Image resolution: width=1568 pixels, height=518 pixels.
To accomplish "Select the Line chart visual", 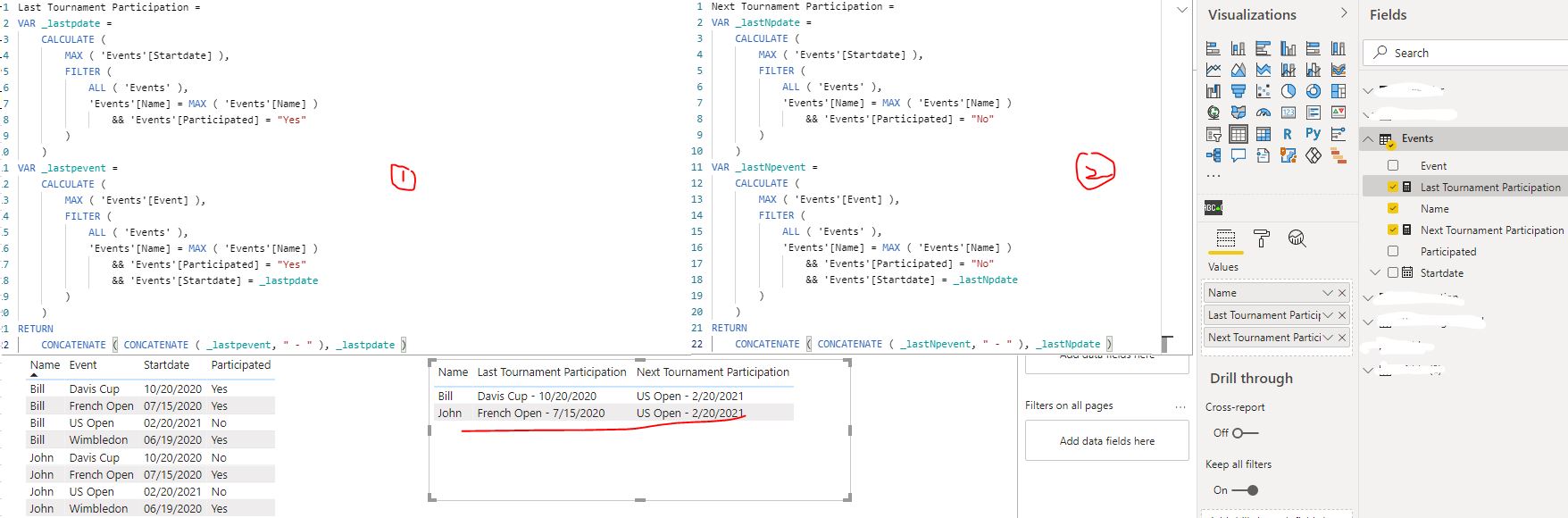I will [x=1213, y=70].
